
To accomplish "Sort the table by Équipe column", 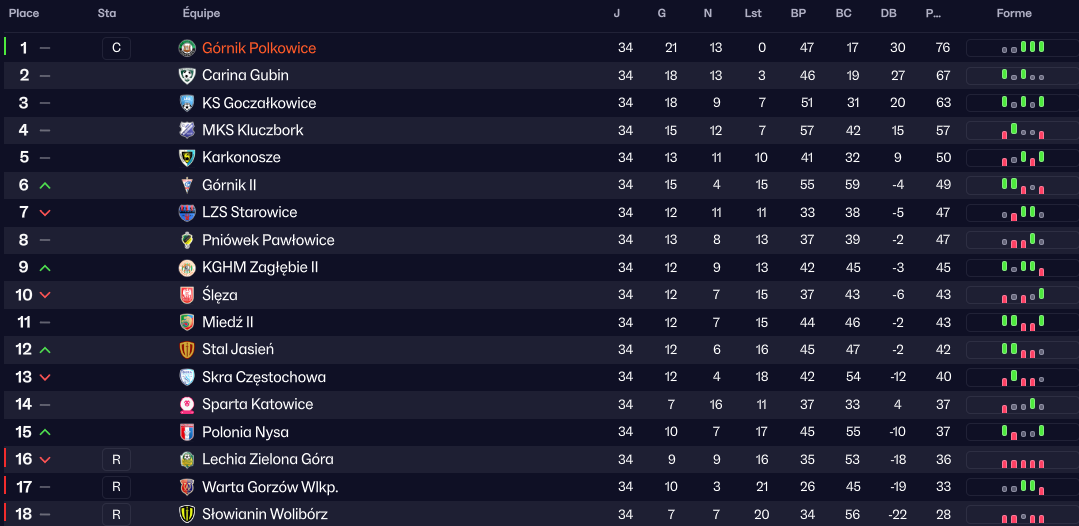I will pos(201,13).
